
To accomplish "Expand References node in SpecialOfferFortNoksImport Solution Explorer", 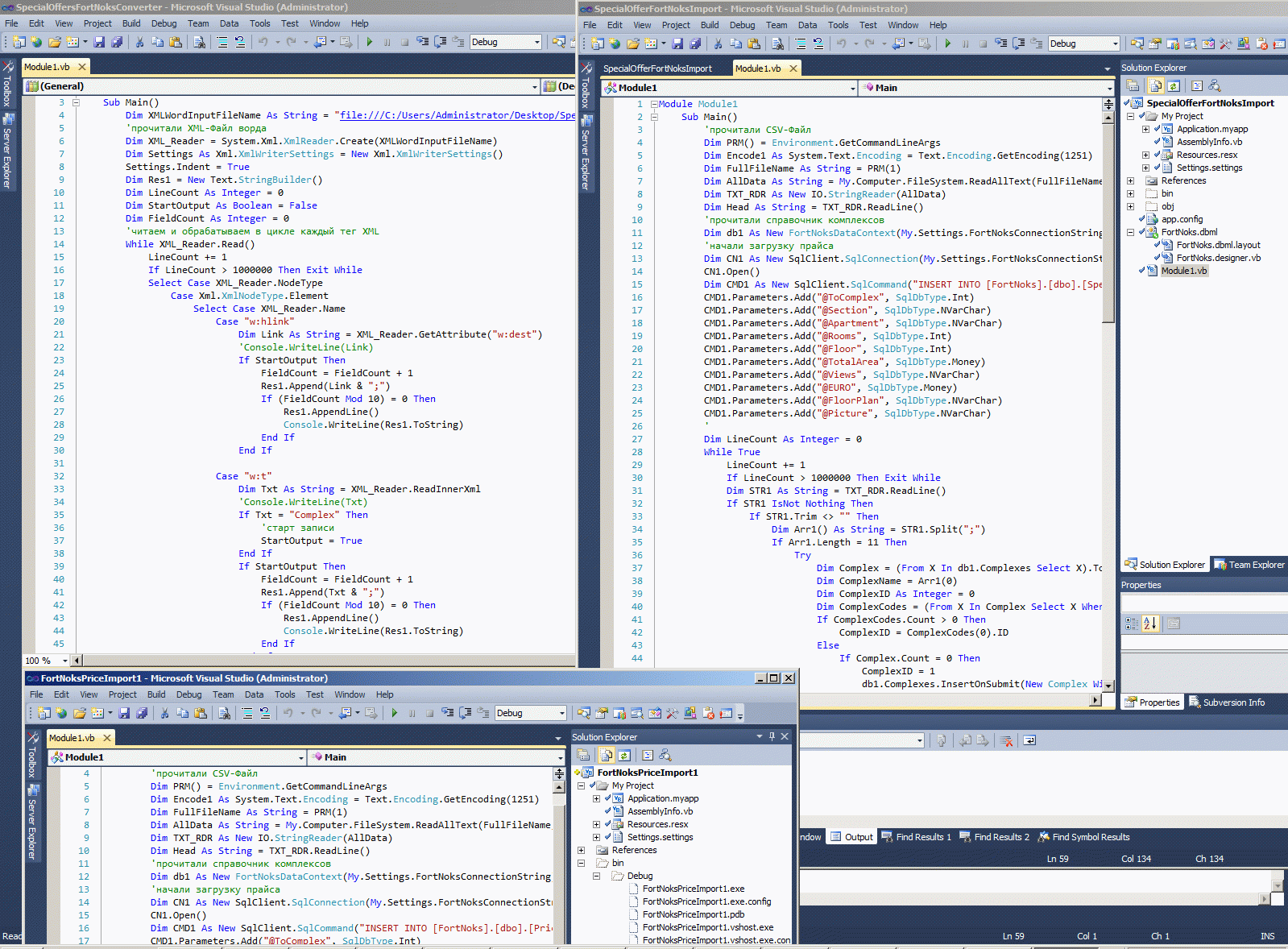I will [x=1130, y=180].
